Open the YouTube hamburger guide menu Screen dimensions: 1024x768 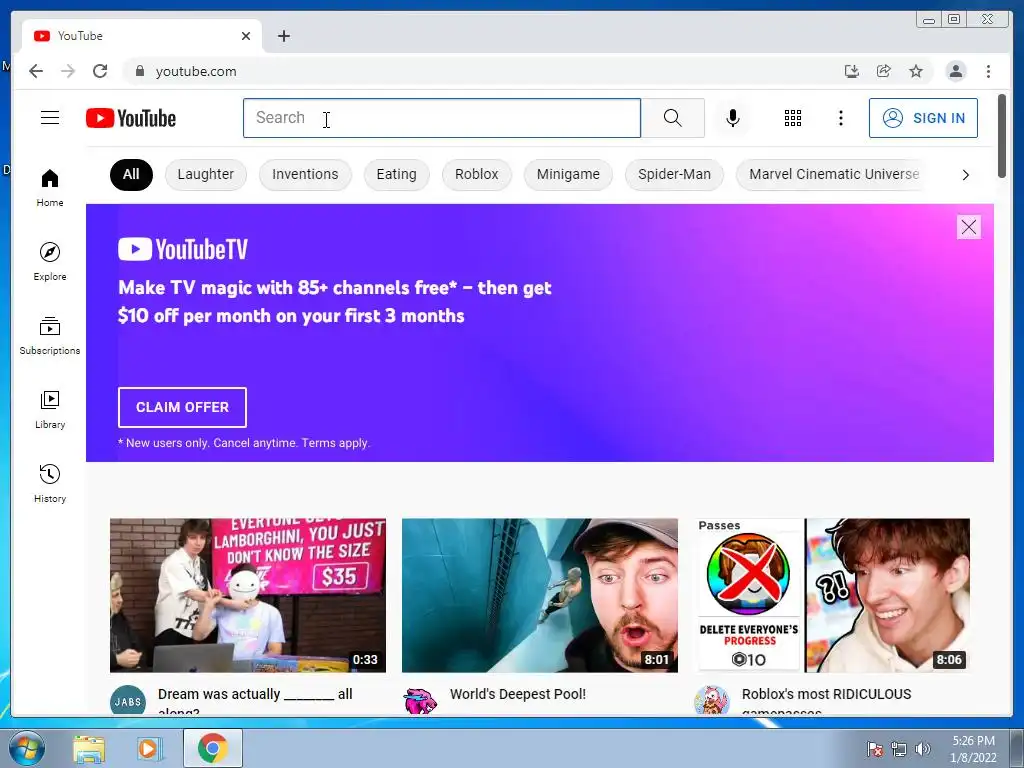(50, 118)
